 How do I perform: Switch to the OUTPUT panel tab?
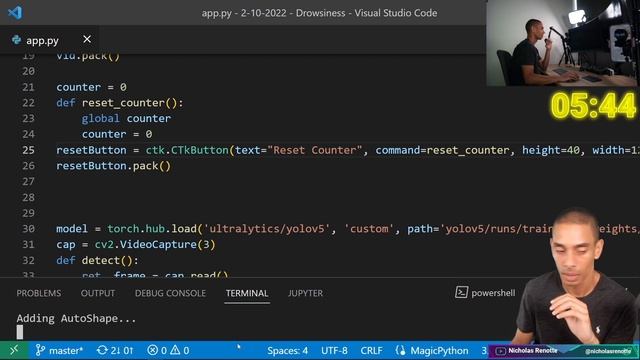click(x=98, y=293)
